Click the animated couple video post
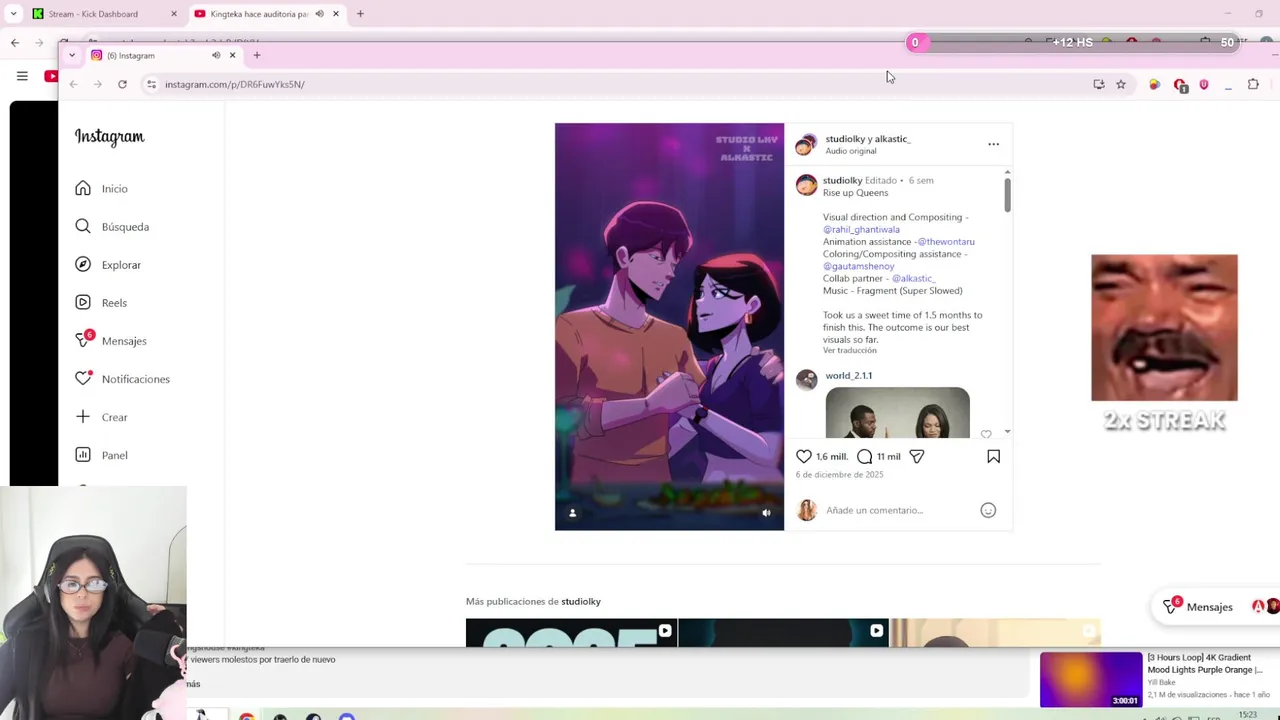This screenshot has height=720, width=1280. [x=669, y=326]
